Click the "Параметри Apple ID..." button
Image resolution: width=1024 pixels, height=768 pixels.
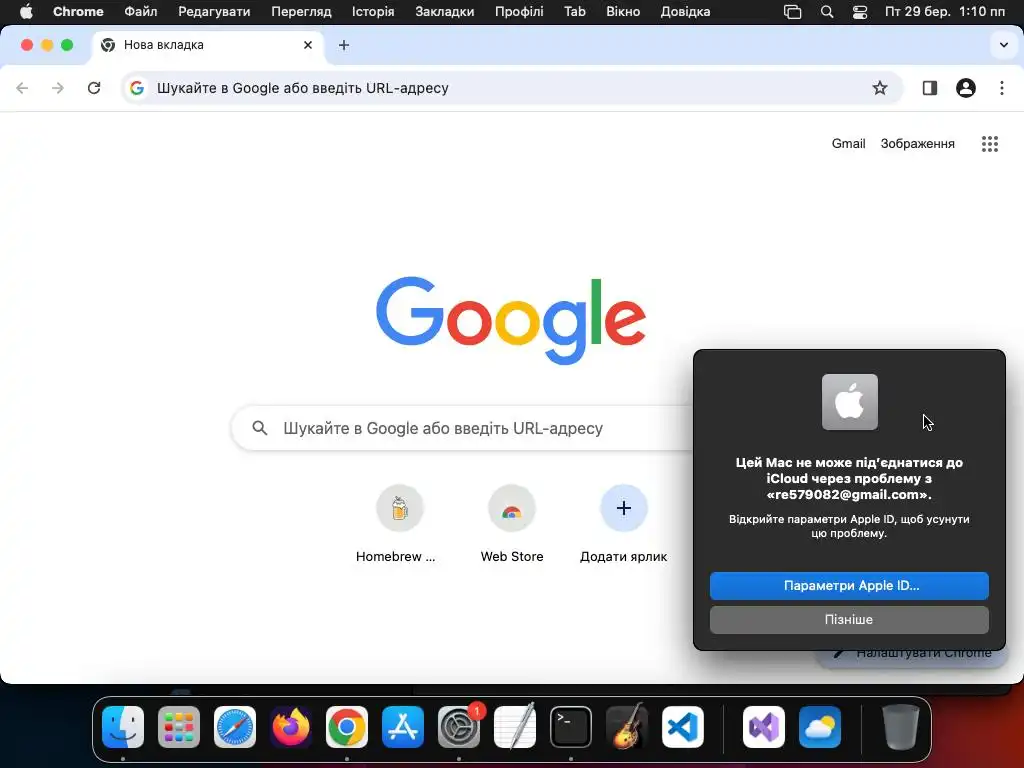coord(849,586)
